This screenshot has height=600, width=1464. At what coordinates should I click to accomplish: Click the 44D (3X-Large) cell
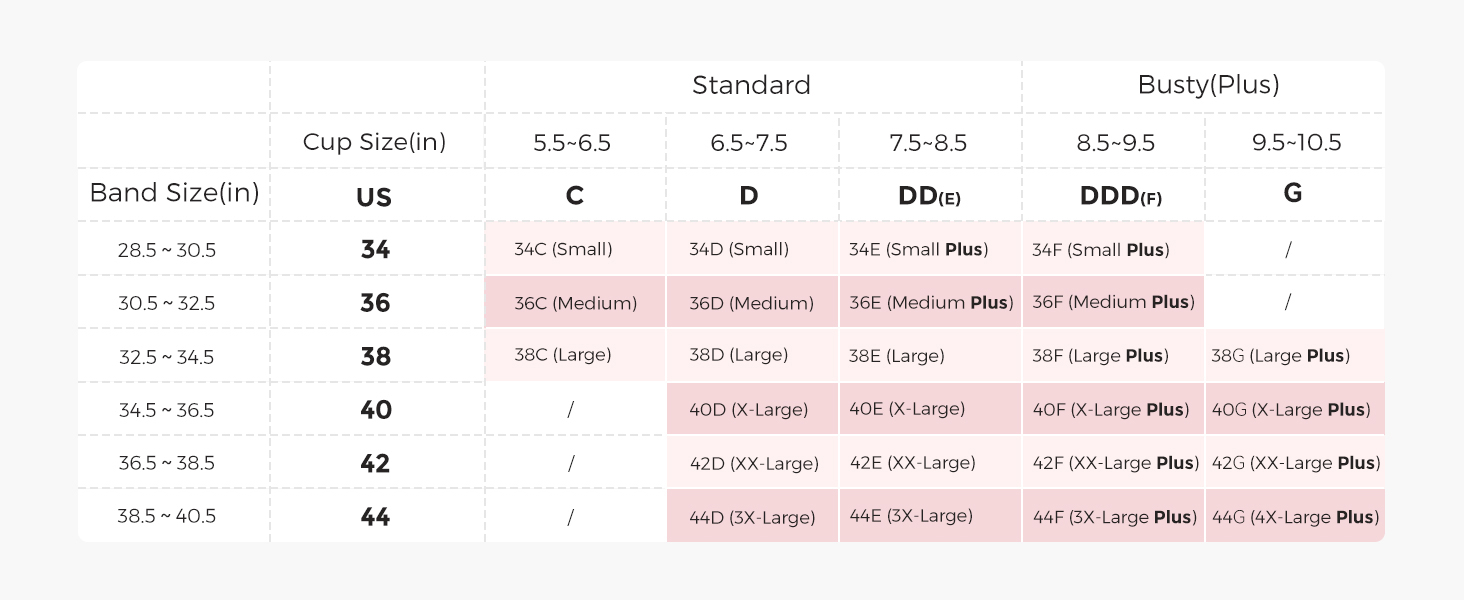pyautogui.click(x=752, y=518)
